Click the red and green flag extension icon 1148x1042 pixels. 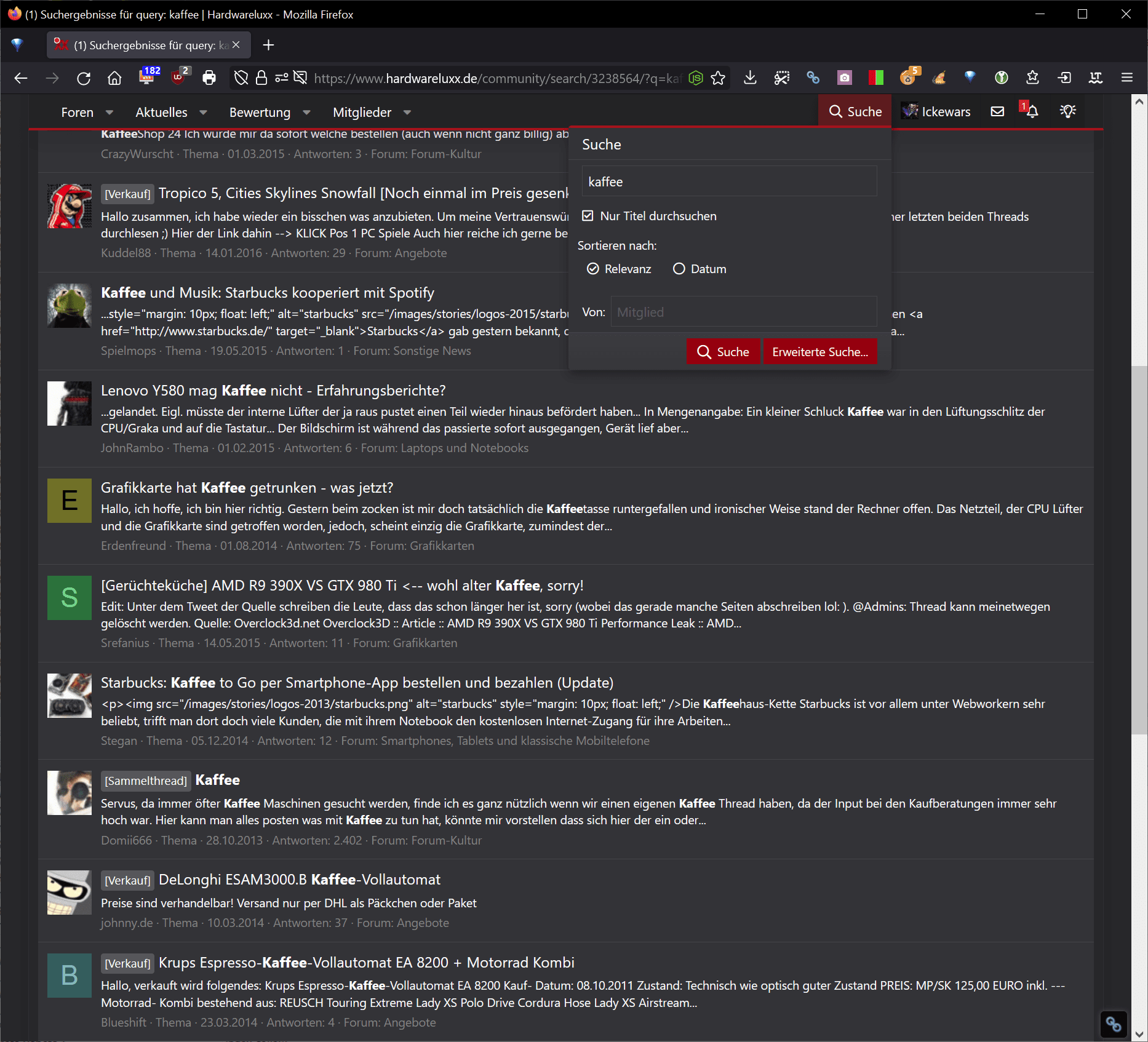click(x=876, y=78)
